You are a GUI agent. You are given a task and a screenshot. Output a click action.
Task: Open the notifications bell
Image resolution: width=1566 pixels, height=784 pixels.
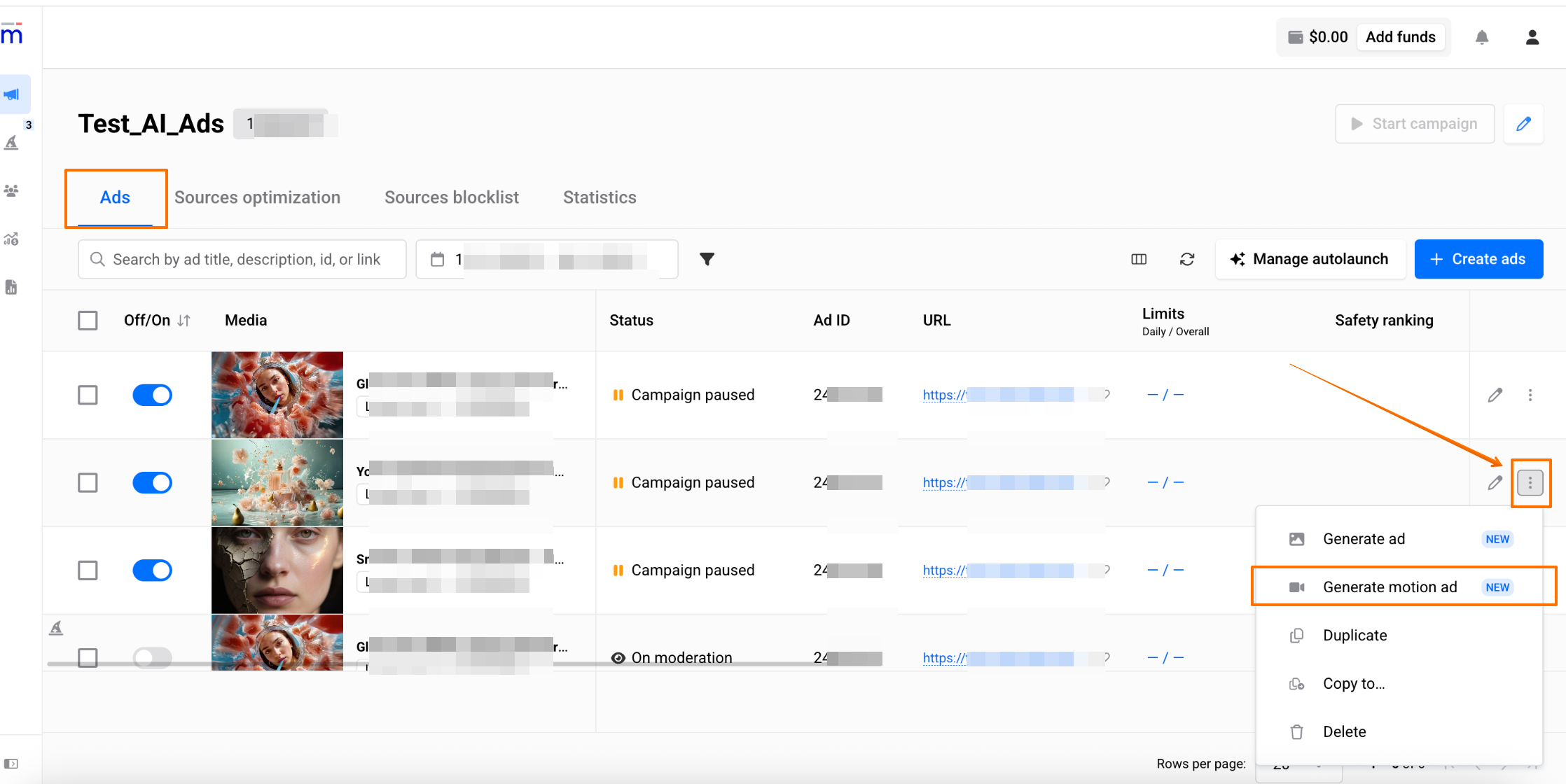tap(1481, 37)
